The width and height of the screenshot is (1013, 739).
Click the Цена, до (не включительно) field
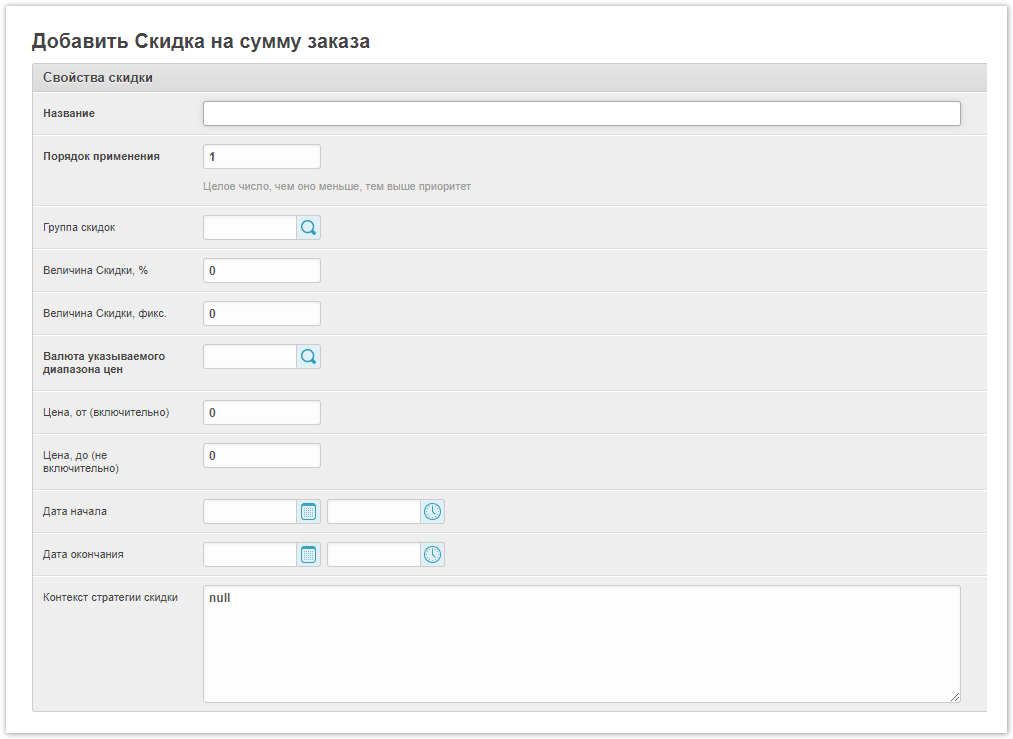(x=261, y=456)
